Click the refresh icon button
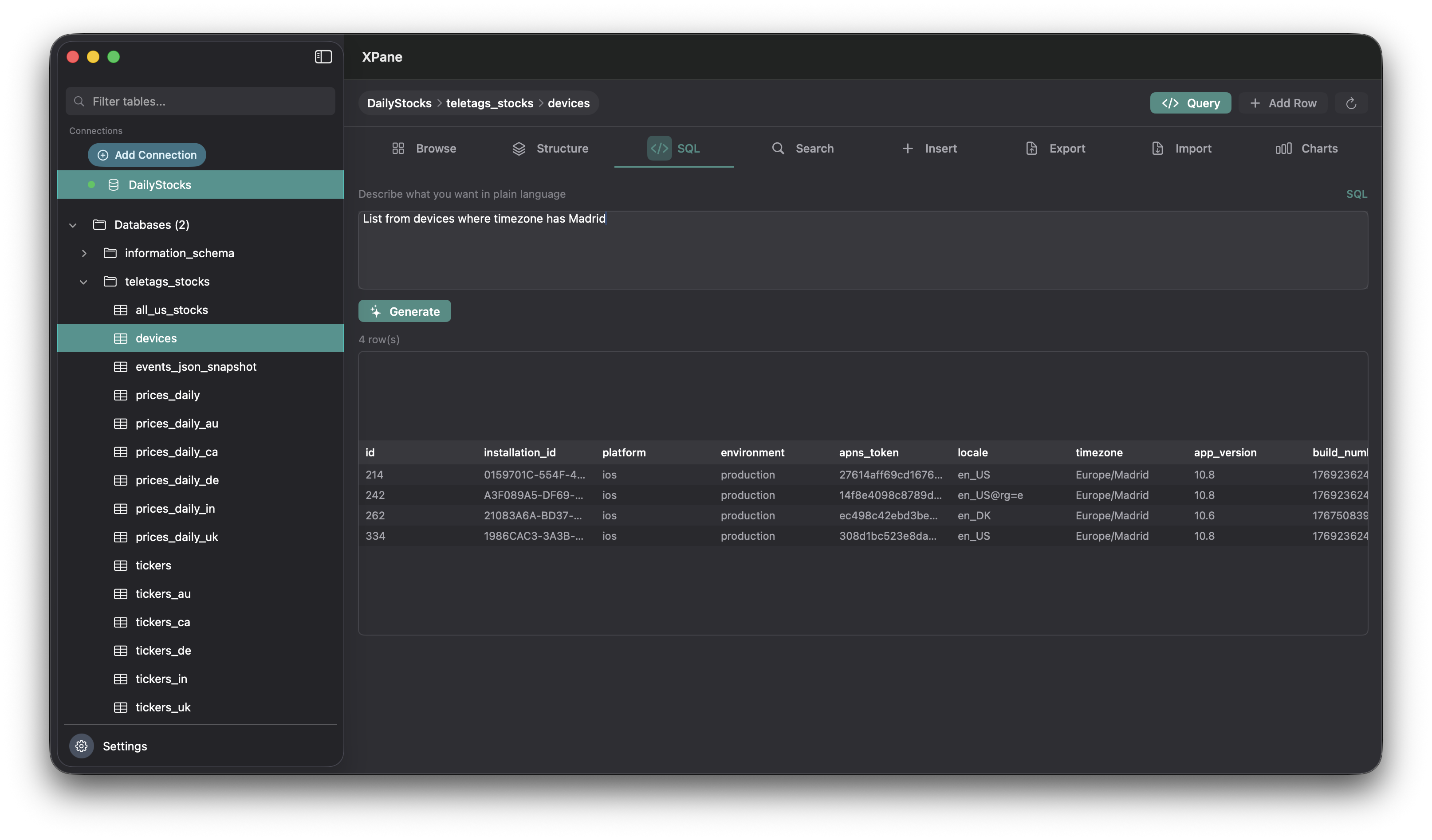This screenshot has height=840, width=1432. [x=1351, y=103]
